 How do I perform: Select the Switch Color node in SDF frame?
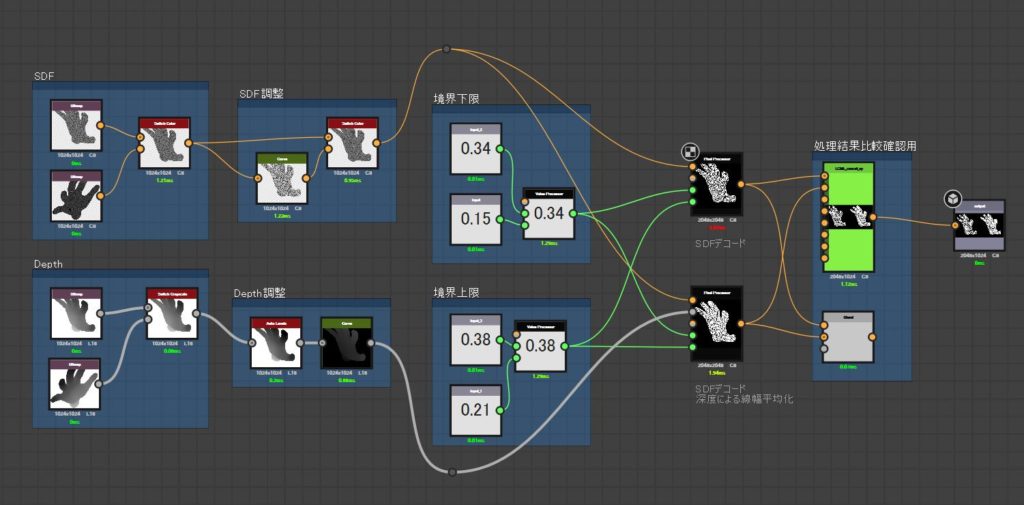pos(164,144)
